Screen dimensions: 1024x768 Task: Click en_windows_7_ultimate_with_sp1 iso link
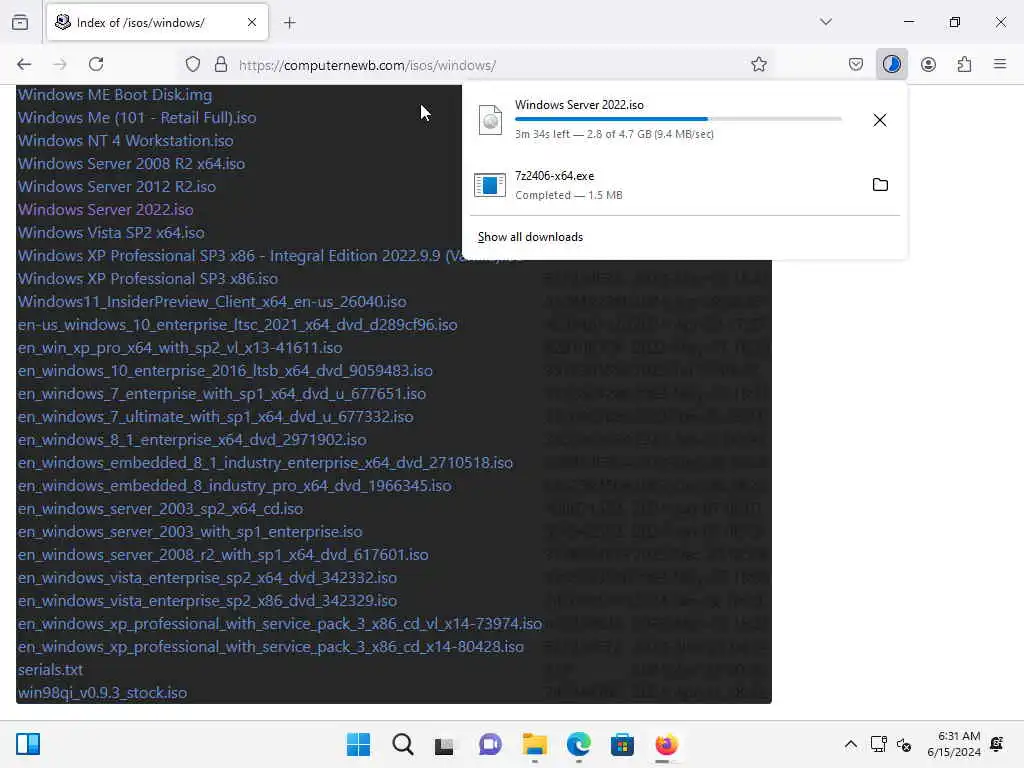216,417
